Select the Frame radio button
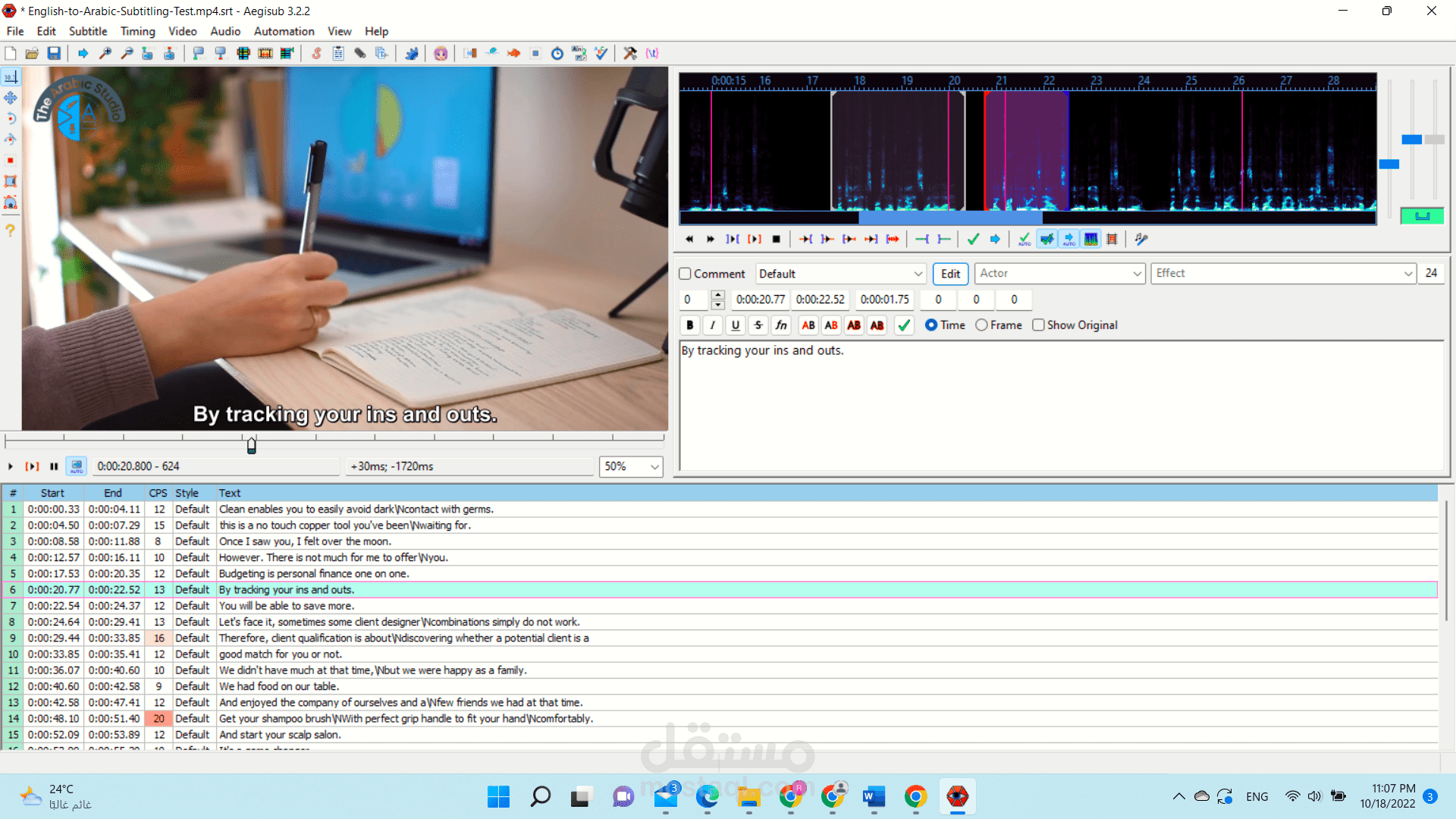 point(982,325)
